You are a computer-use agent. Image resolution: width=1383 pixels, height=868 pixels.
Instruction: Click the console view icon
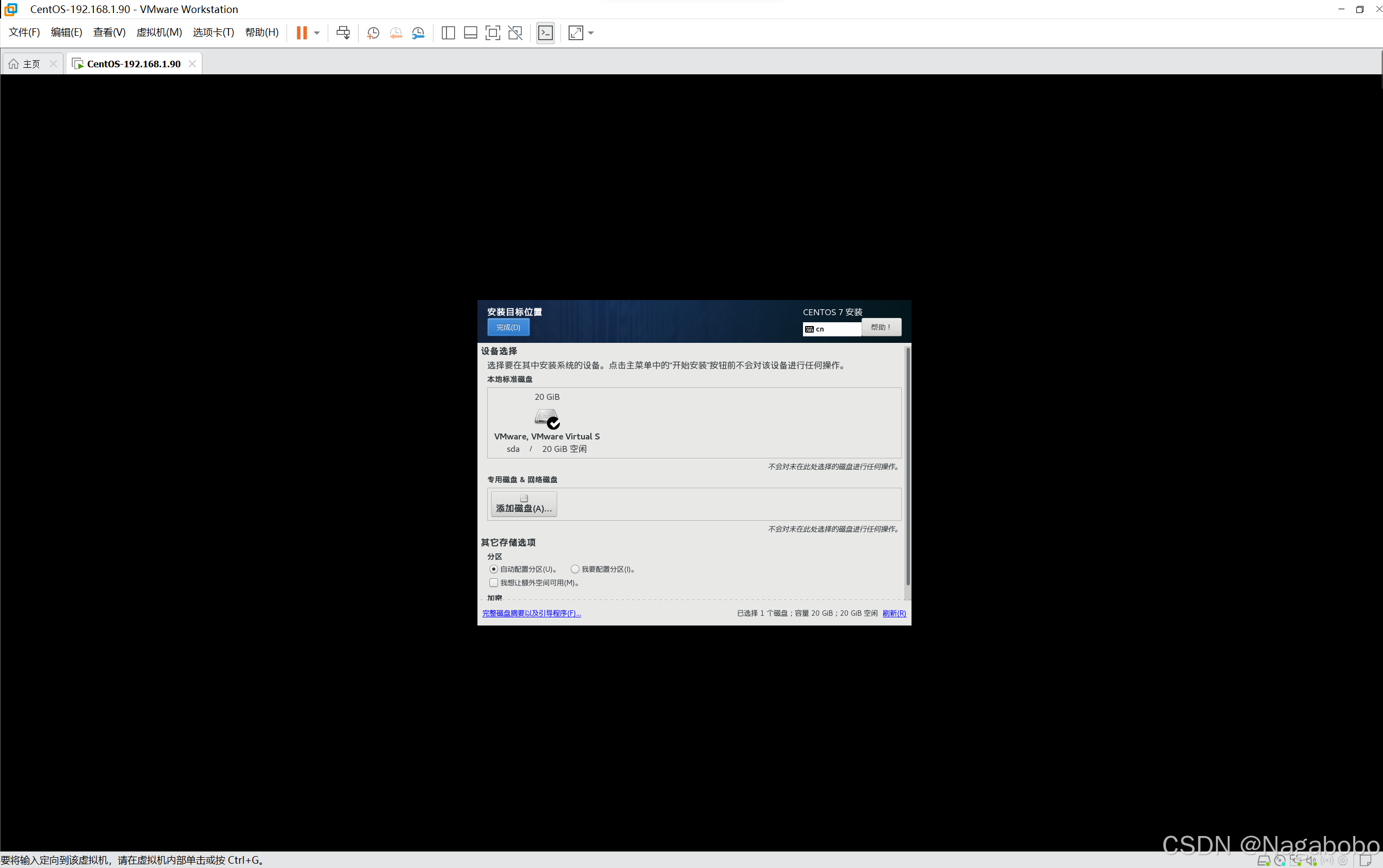(545, 33)
